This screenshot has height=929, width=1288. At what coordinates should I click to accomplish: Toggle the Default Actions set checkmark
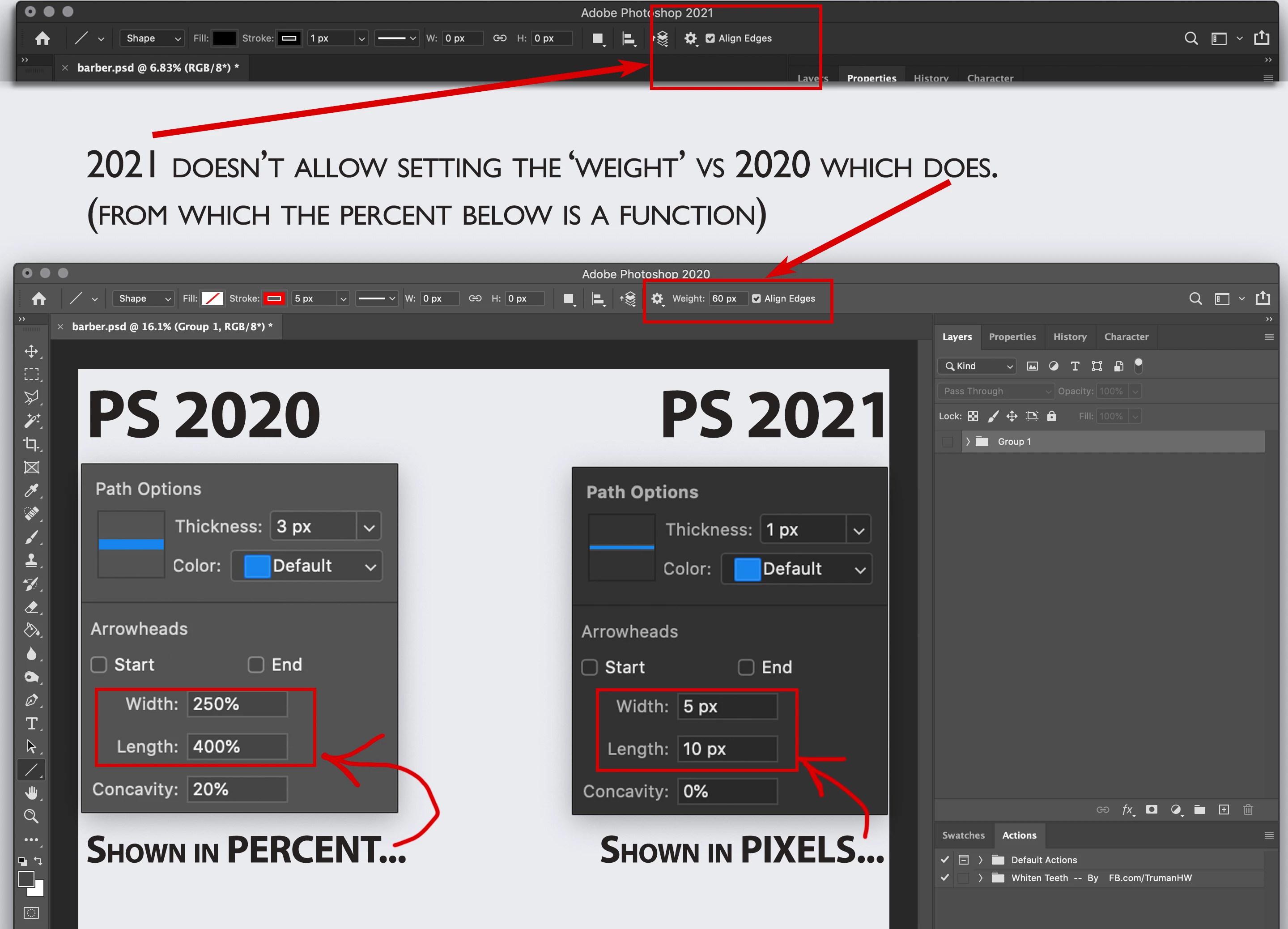tap(944, 860)
